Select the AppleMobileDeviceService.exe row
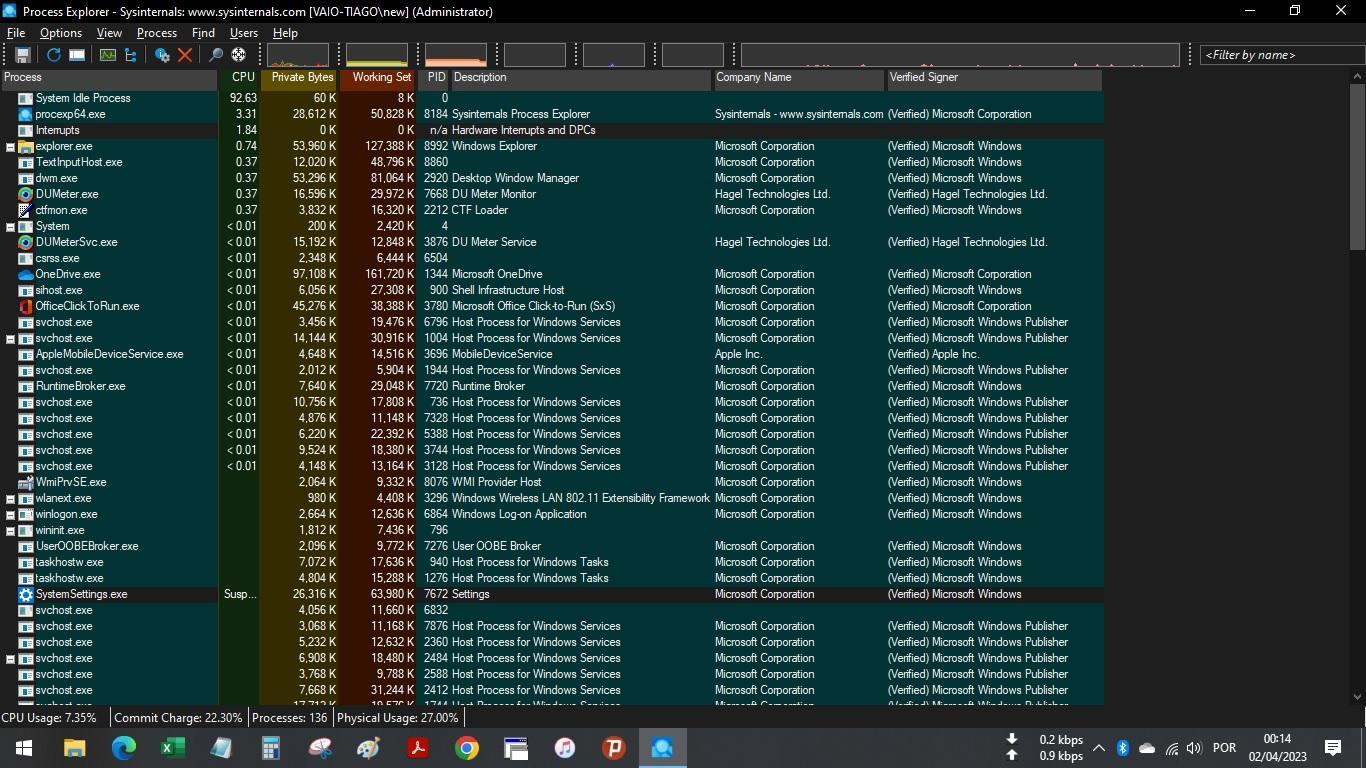 tap(551, 354)
